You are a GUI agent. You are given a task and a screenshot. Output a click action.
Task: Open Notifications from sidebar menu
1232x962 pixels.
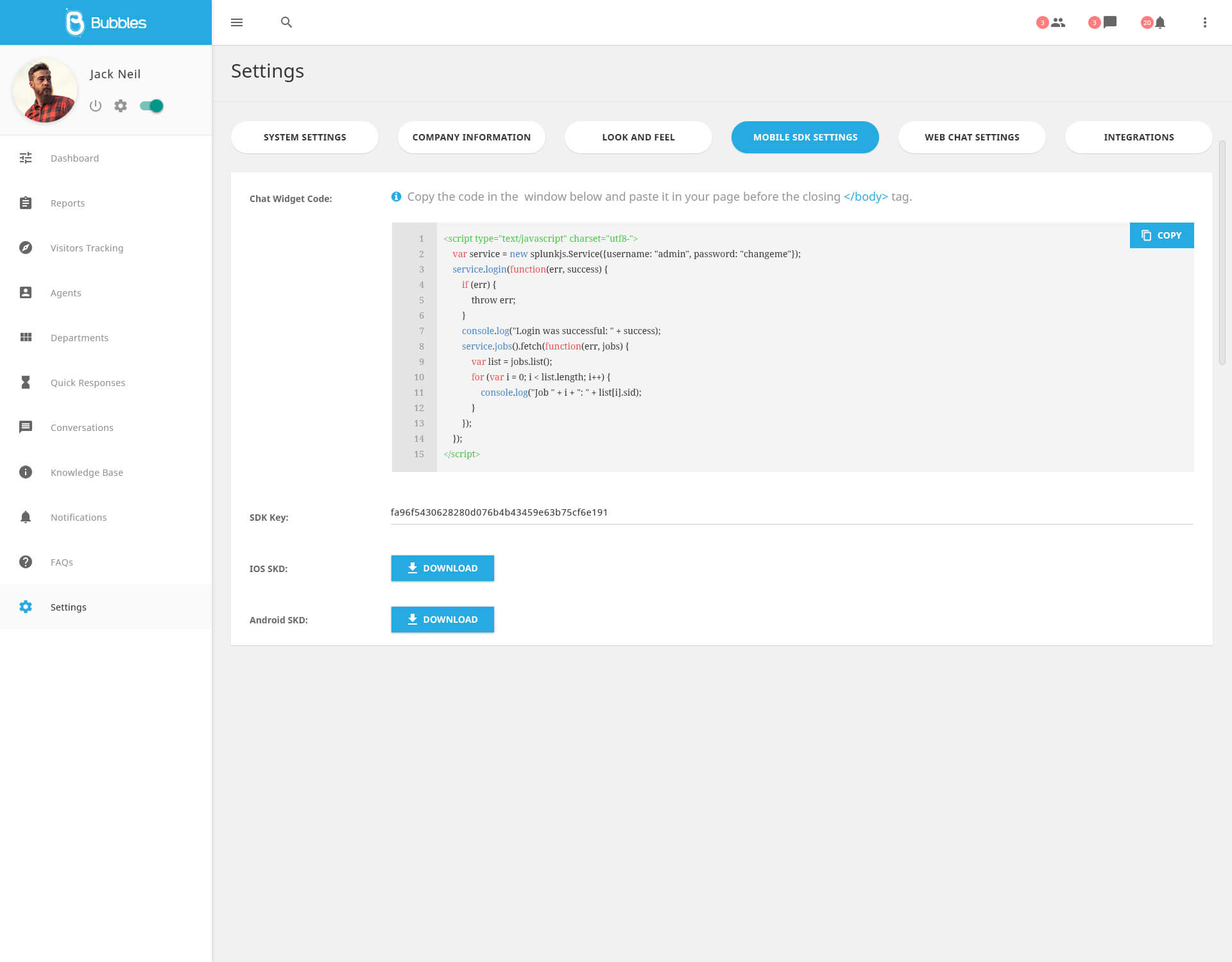106,517
